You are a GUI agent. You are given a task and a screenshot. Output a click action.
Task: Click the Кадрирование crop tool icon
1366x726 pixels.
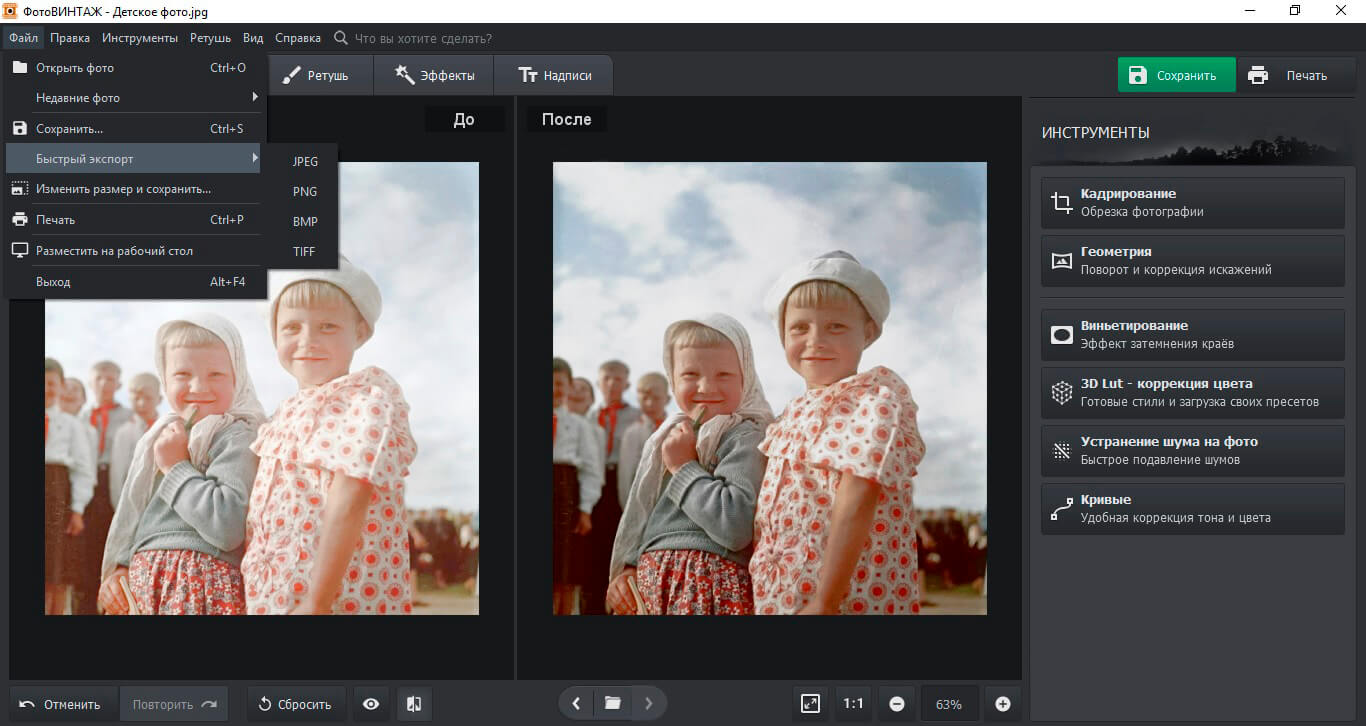point(1061,203)
